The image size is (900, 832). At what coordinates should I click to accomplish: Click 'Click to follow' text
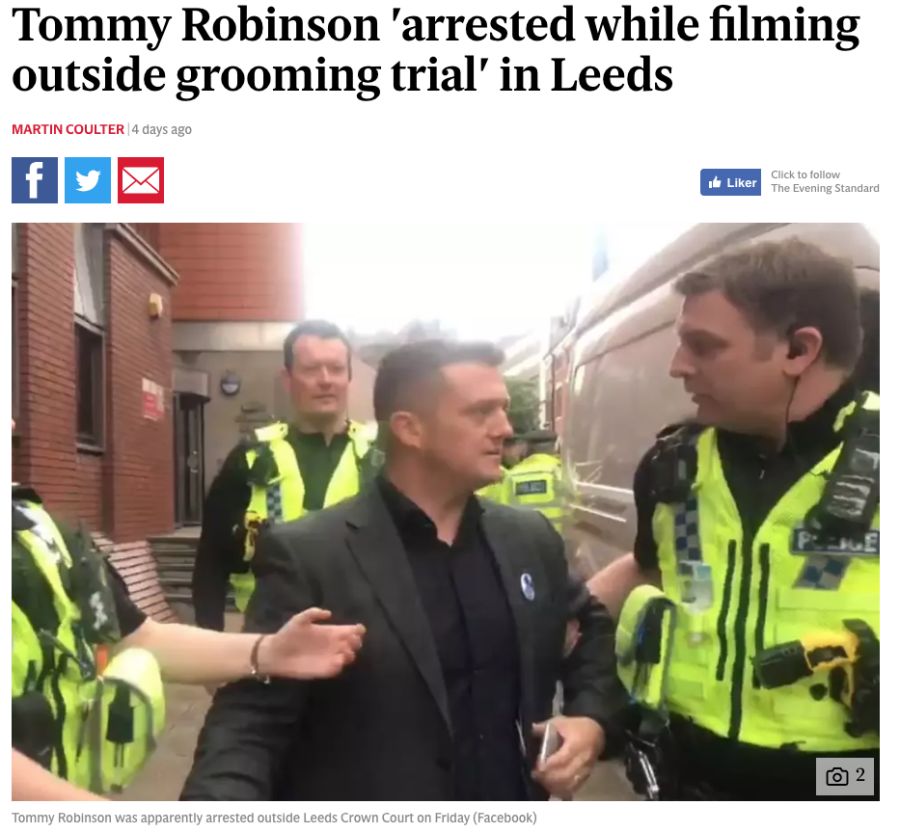(805, 174)
